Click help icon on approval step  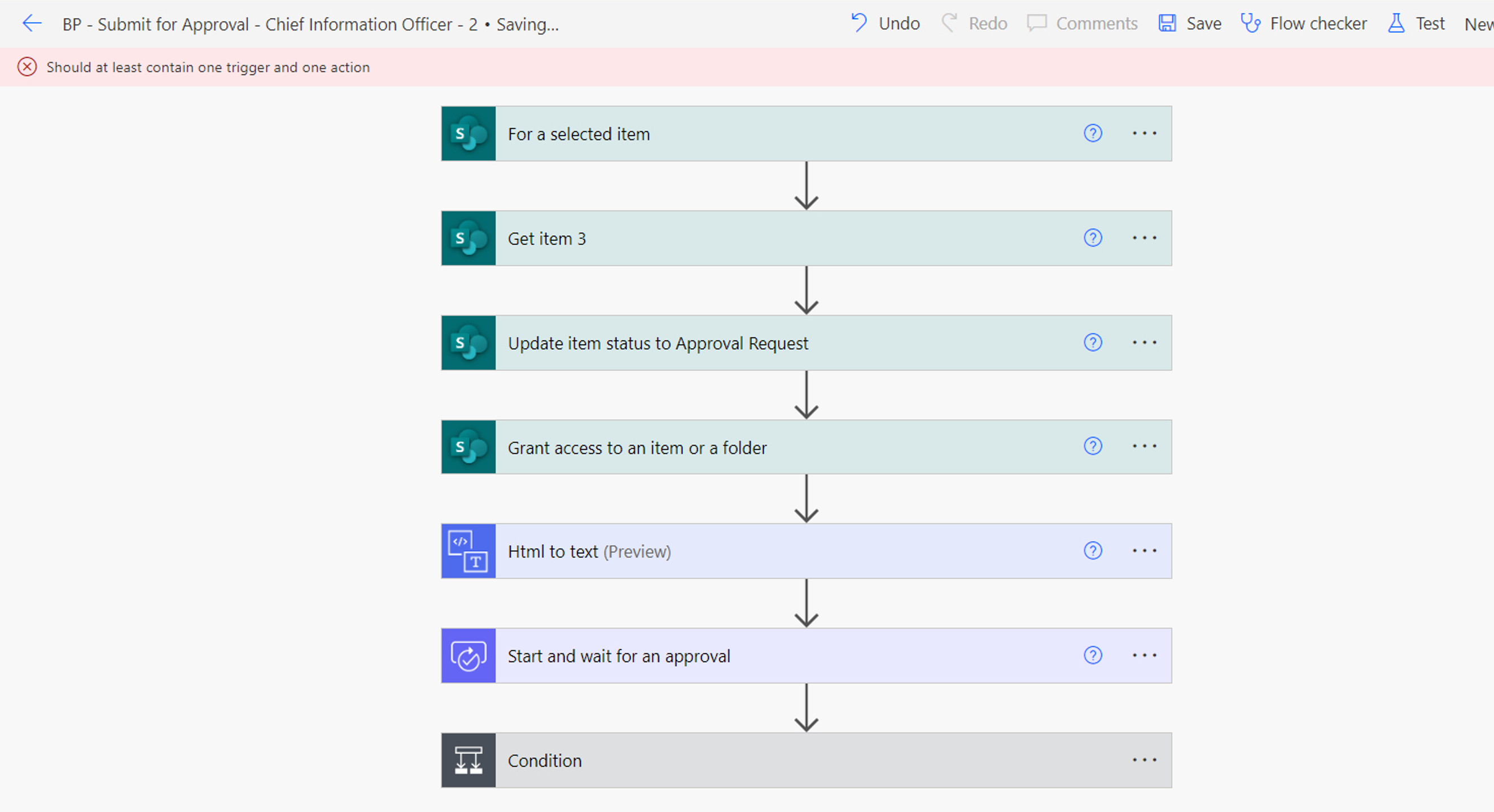(x=1093, y=655)
